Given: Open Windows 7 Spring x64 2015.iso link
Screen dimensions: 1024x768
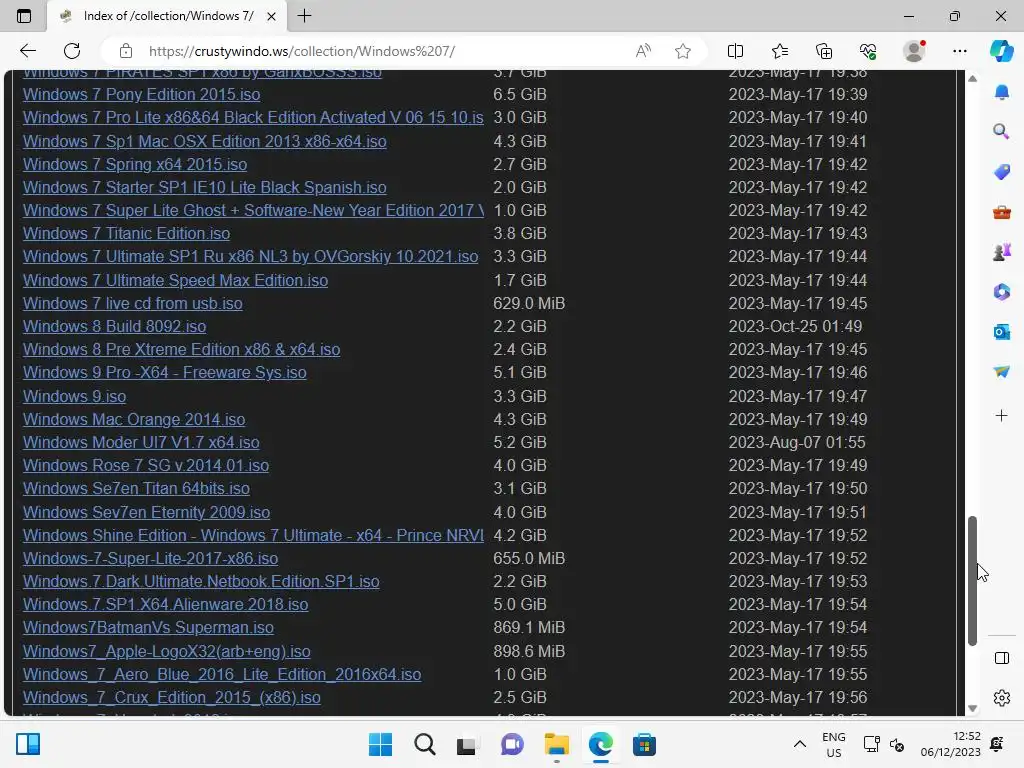Looking at the screenshot, I should [135, 165].
